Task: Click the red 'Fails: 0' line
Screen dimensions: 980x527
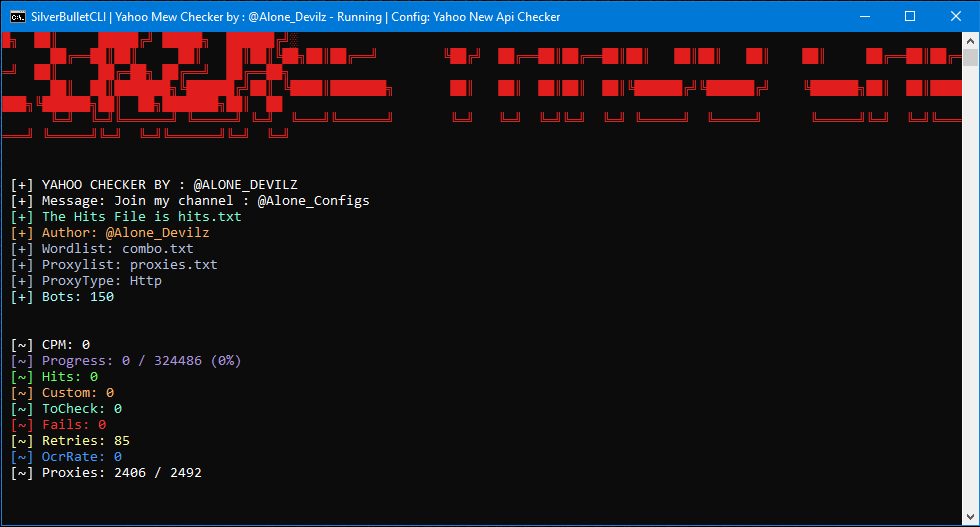Action: point(59,425)
